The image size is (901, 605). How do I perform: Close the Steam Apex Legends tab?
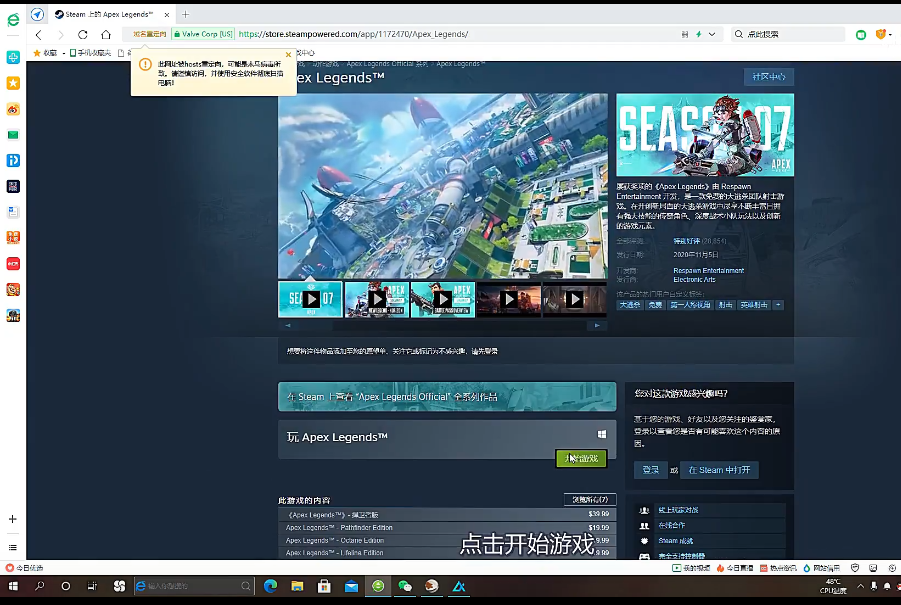pyautogui.click(x=167, y=14)
